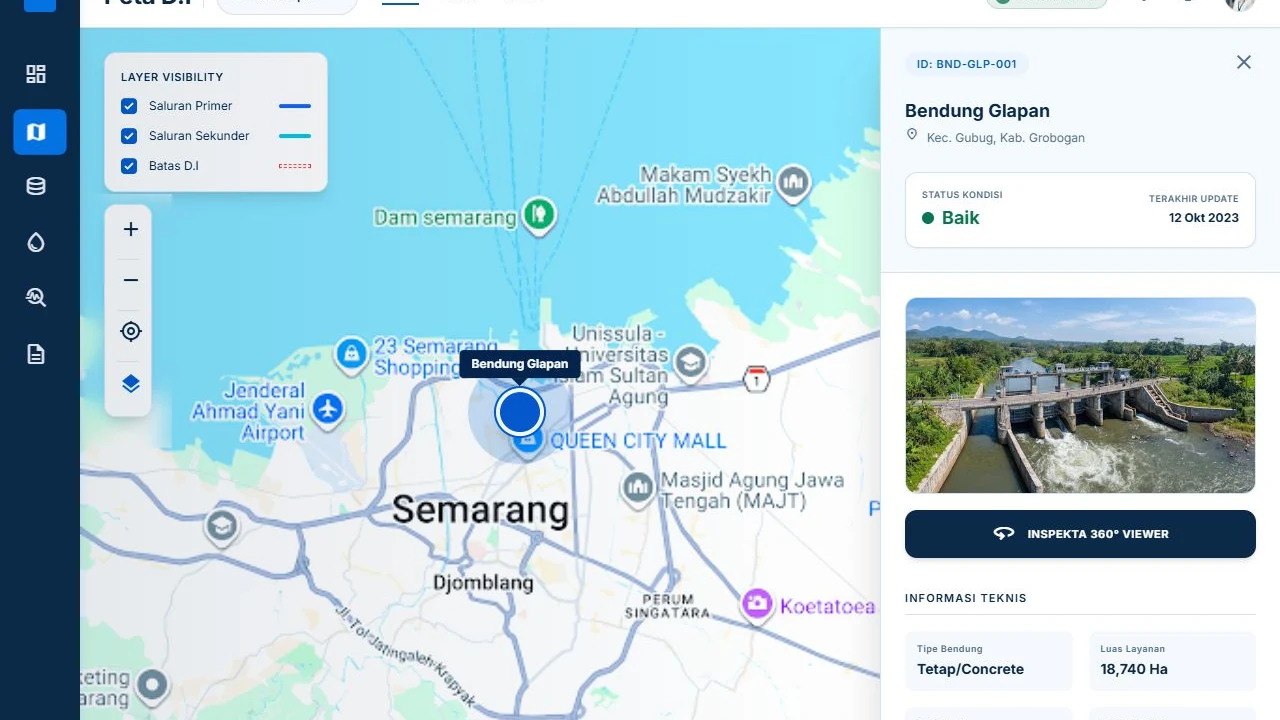Click the Saluran Sekunder cyan line swatch
The image size is (1280, 720).
tap(295, 136)
